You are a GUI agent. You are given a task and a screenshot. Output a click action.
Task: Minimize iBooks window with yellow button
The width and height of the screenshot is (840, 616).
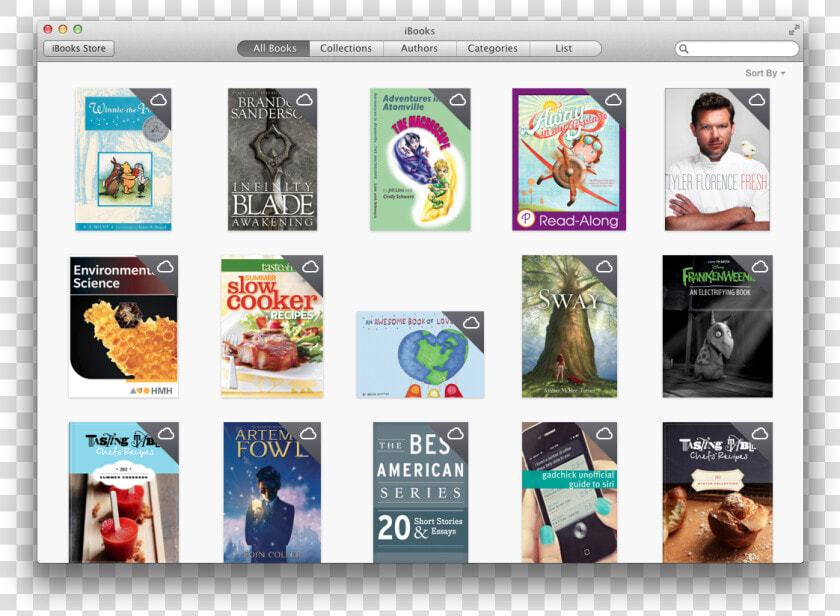pos(63,29)
